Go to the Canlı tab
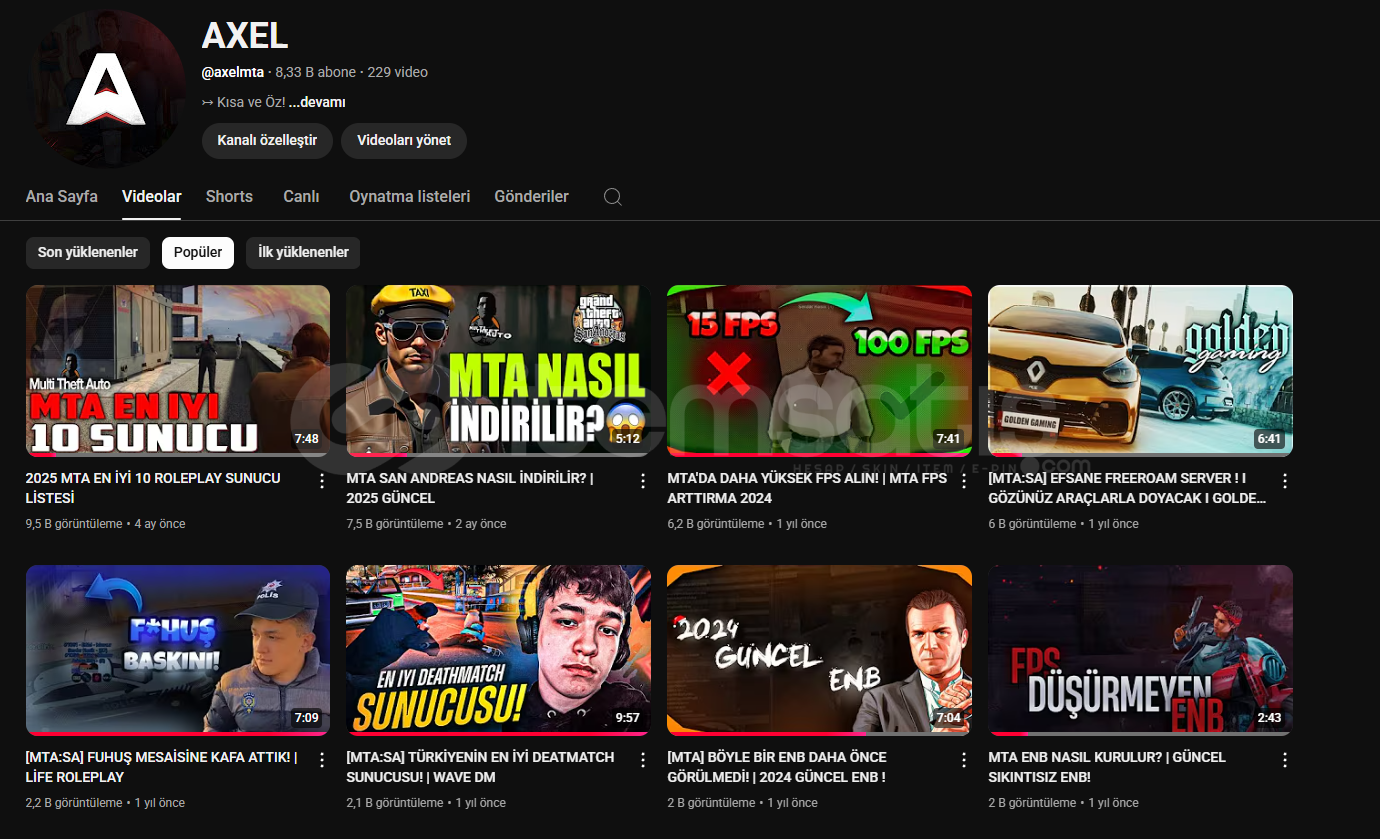This screenshot has width=1380, height=839. (x=301, y=196)
